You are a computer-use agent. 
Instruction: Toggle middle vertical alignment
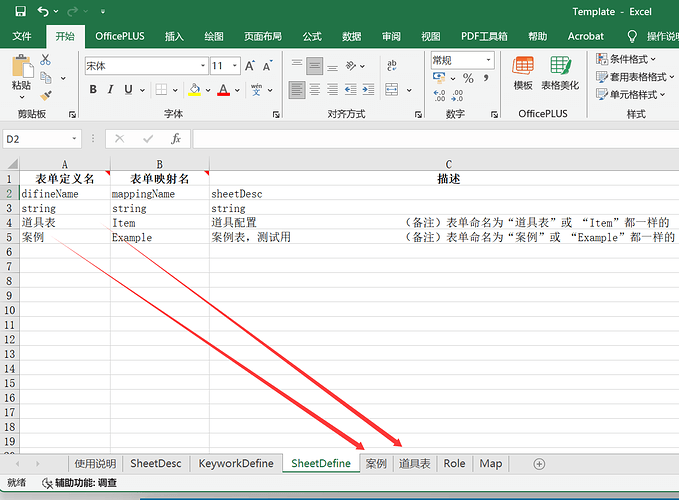315,66
